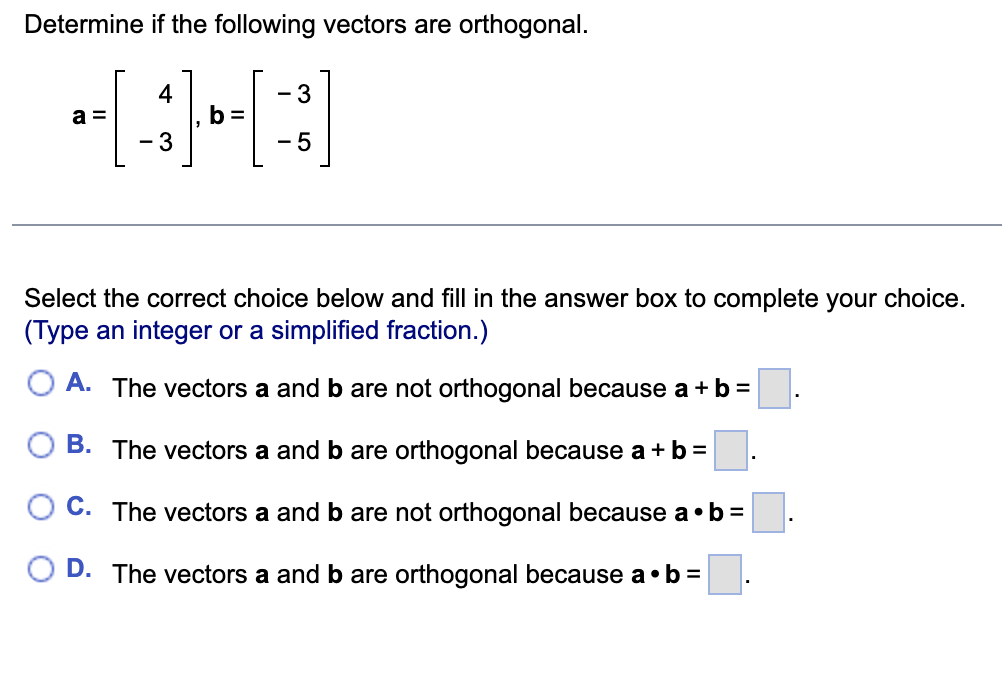
Task: Click the choice D label
Action: click(x=77, y=567)
